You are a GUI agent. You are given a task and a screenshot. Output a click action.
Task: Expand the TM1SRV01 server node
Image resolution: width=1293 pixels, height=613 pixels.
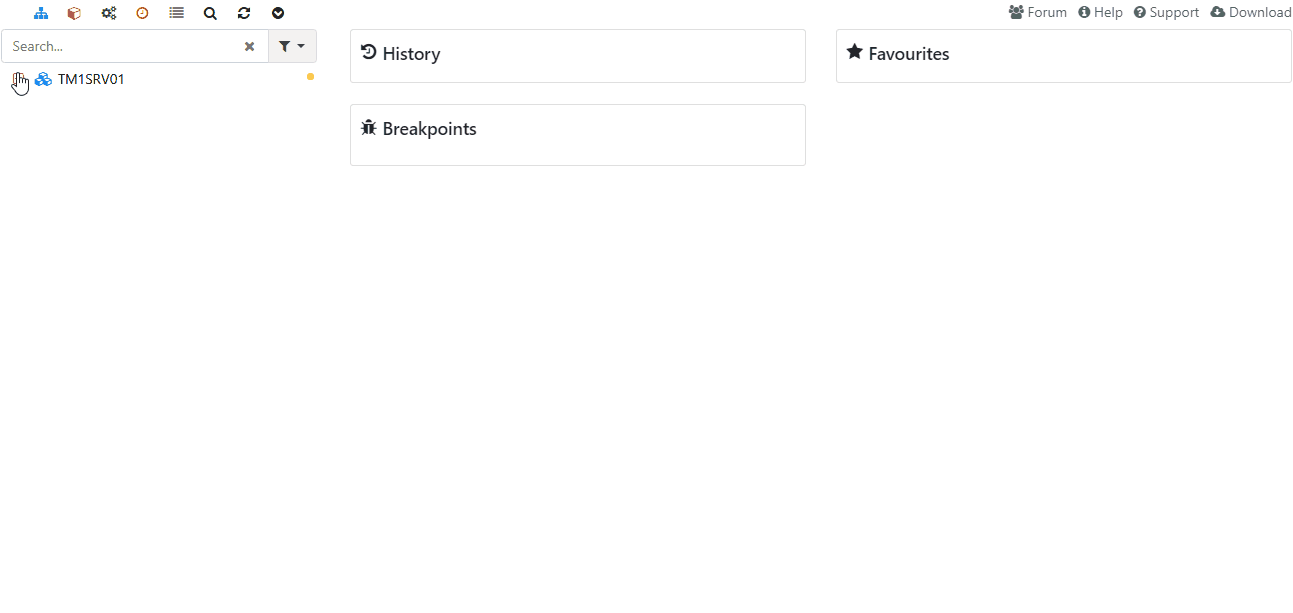(x=17, y=79)
